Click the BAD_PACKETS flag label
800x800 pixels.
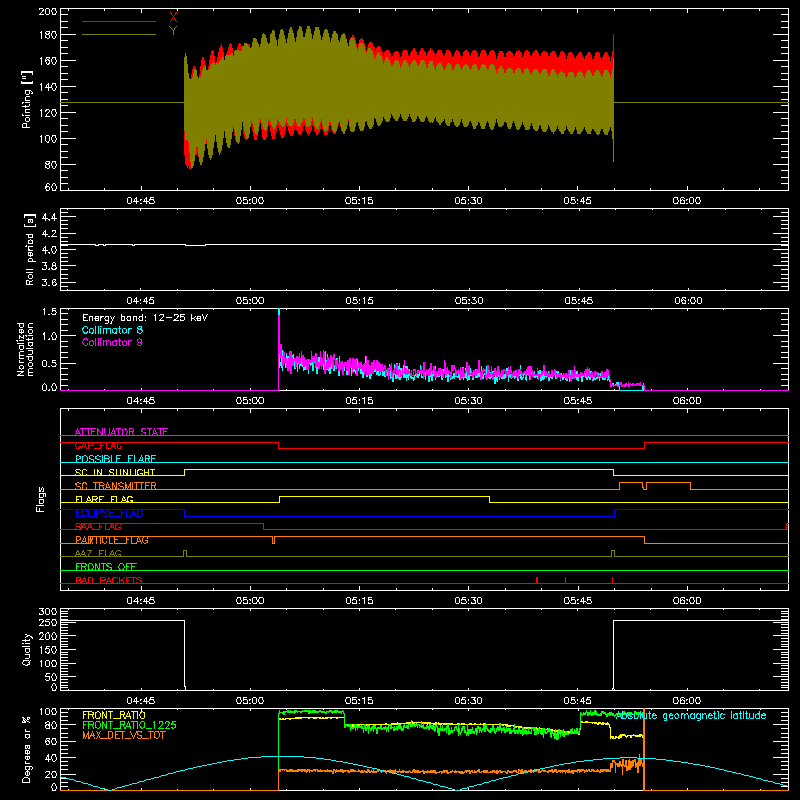[x=109, y=580]
